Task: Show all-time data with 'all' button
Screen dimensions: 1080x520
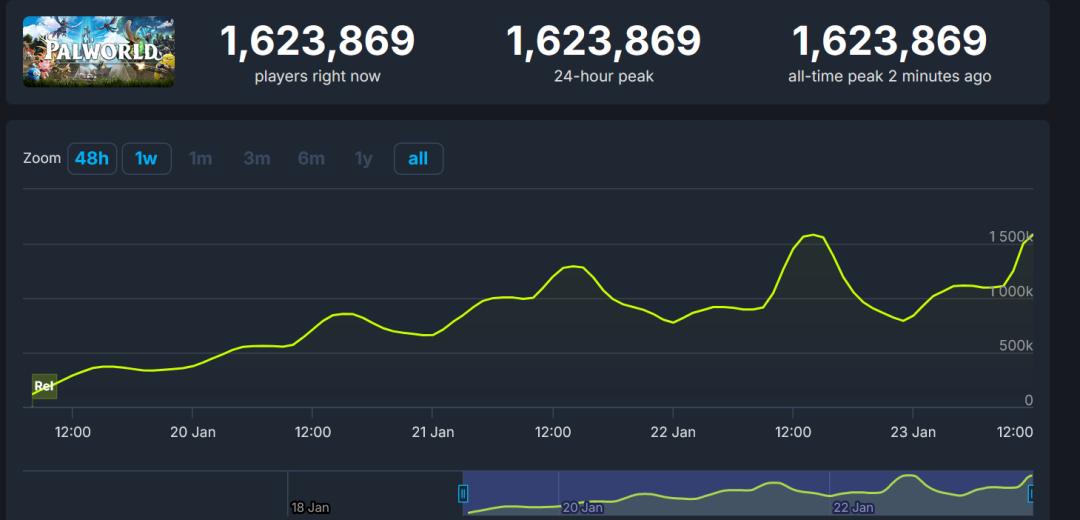Action: 418,158
